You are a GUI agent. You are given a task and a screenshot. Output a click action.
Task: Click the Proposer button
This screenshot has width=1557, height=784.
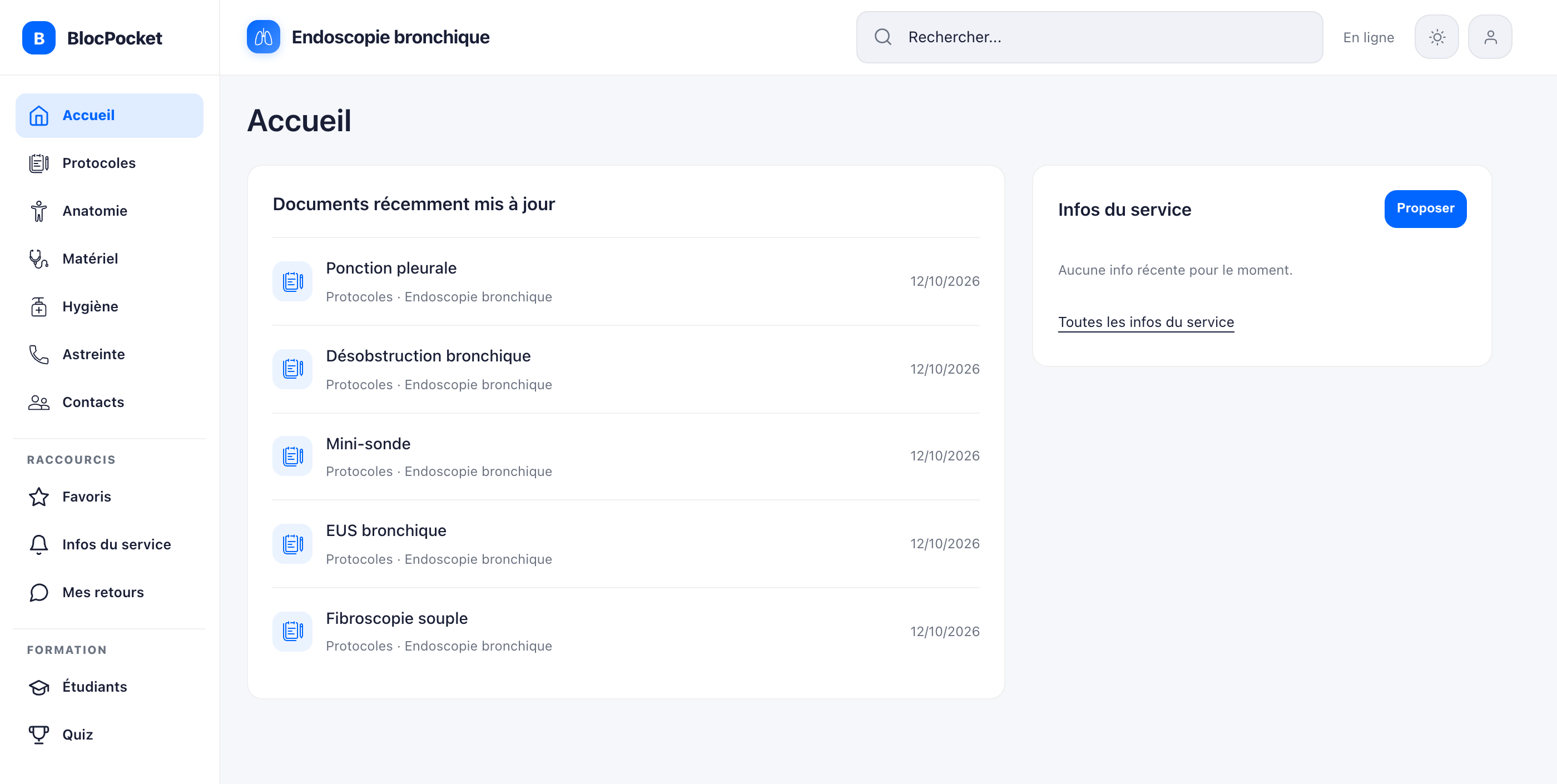pyautogui.click(x=1425, y=209)
